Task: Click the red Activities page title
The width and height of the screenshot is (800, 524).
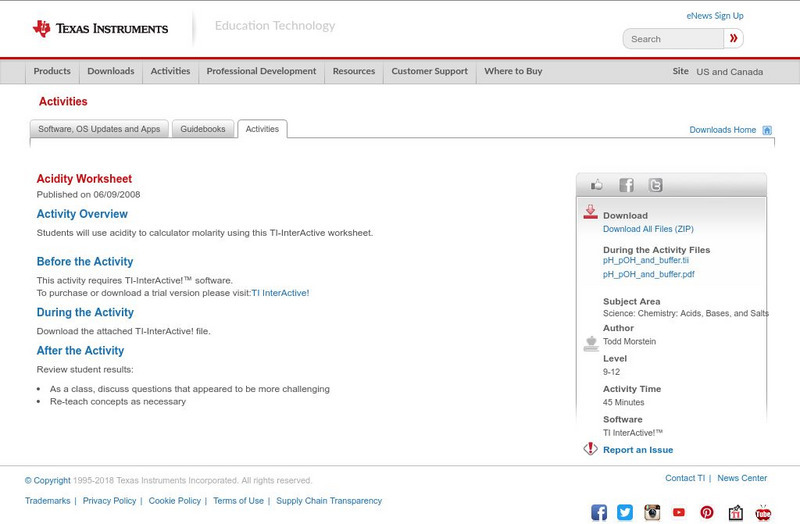Action: pos(63,101)
